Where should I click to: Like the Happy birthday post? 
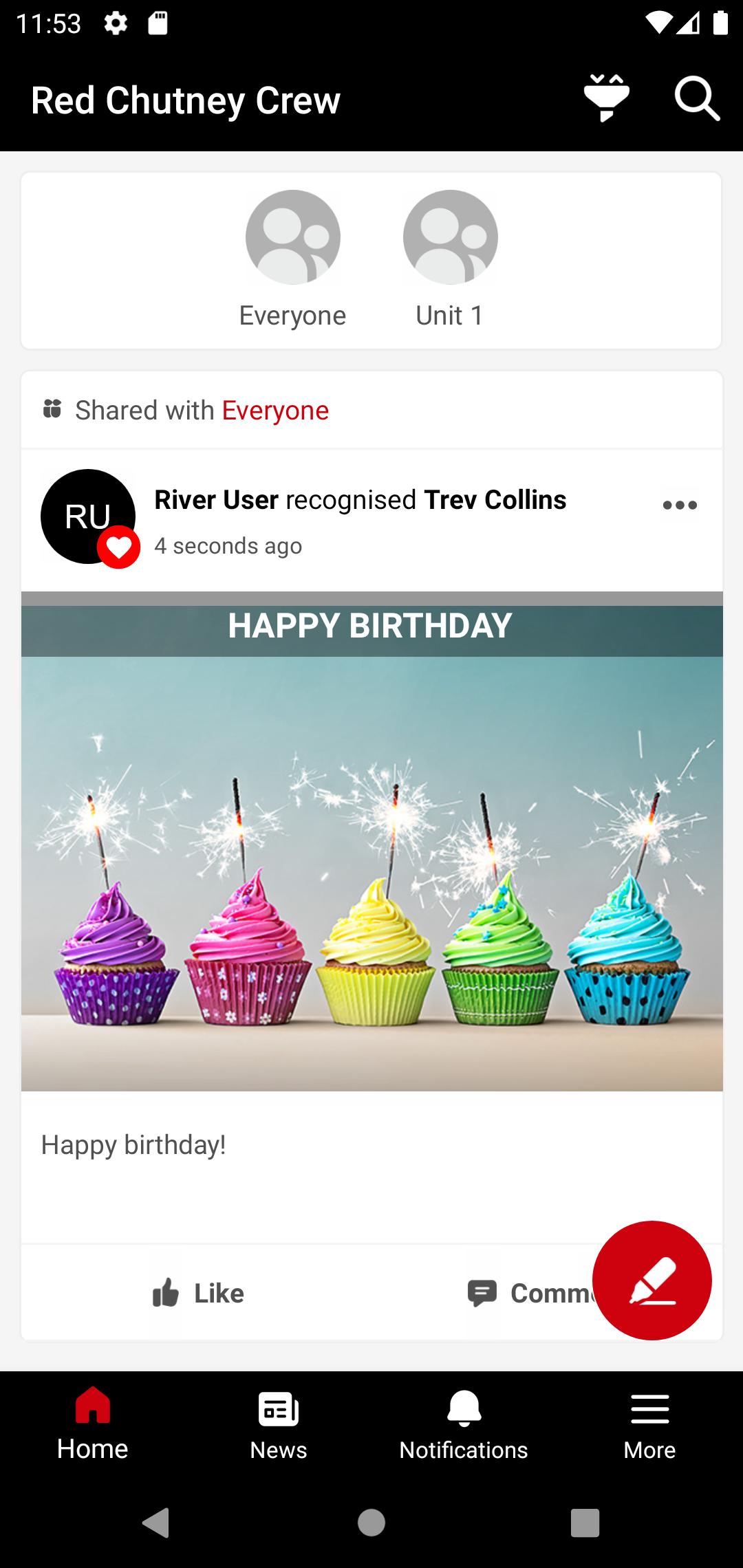pos(198,1293)
